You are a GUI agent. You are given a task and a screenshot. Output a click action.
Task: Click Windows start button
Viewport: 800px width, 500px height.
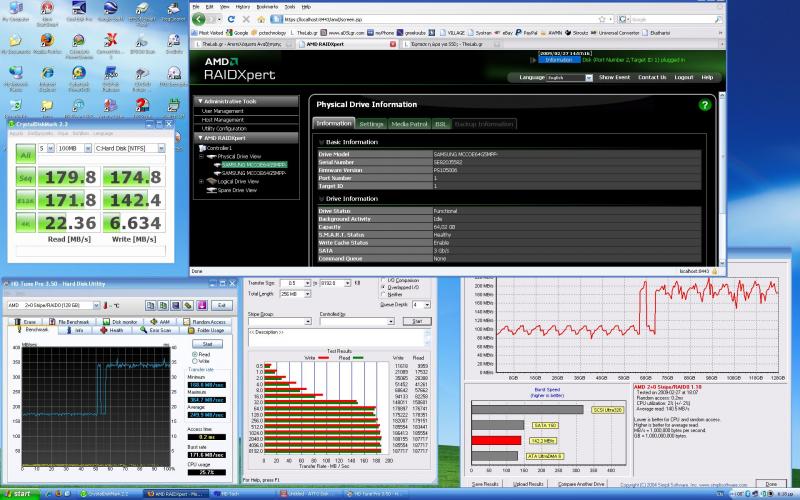click(19, 494)
